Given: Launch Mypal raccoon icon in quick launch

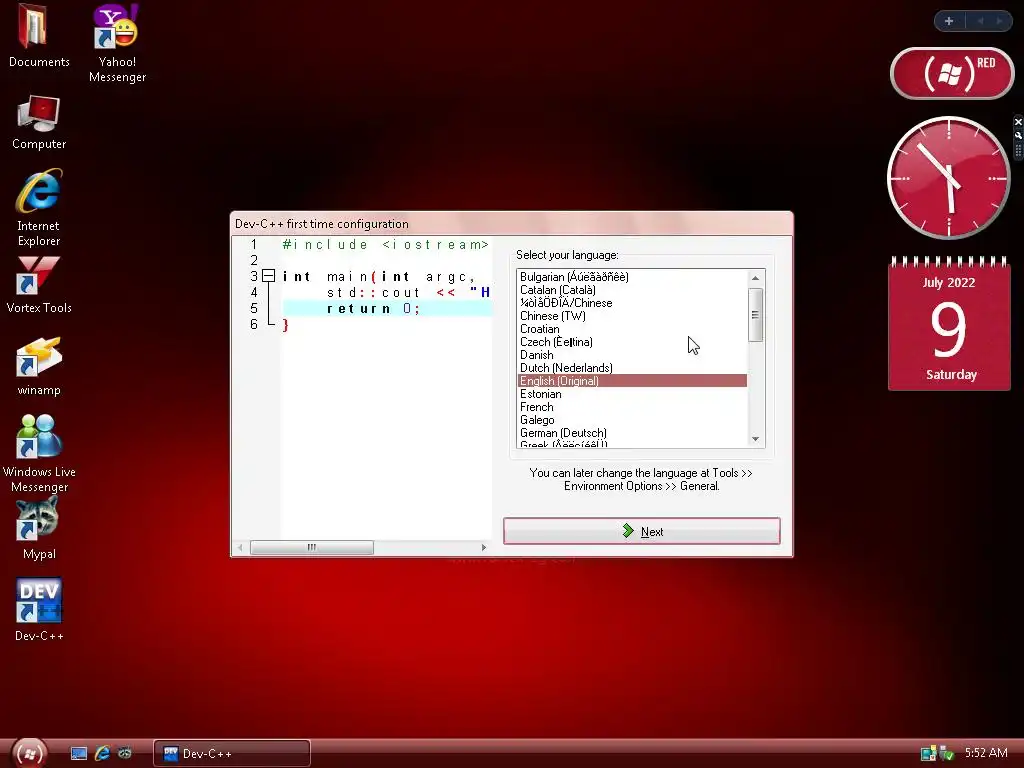Looking at the screenshot, I should pos(124,753).
